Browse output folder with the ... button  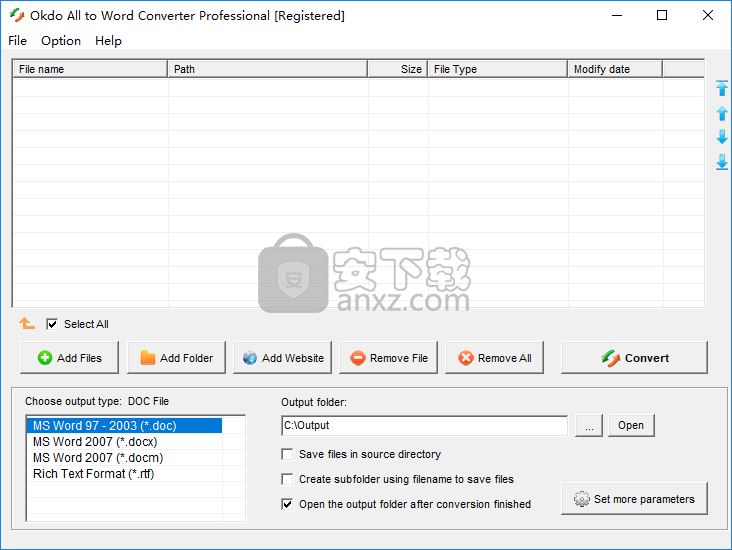(x=589, y=425)
